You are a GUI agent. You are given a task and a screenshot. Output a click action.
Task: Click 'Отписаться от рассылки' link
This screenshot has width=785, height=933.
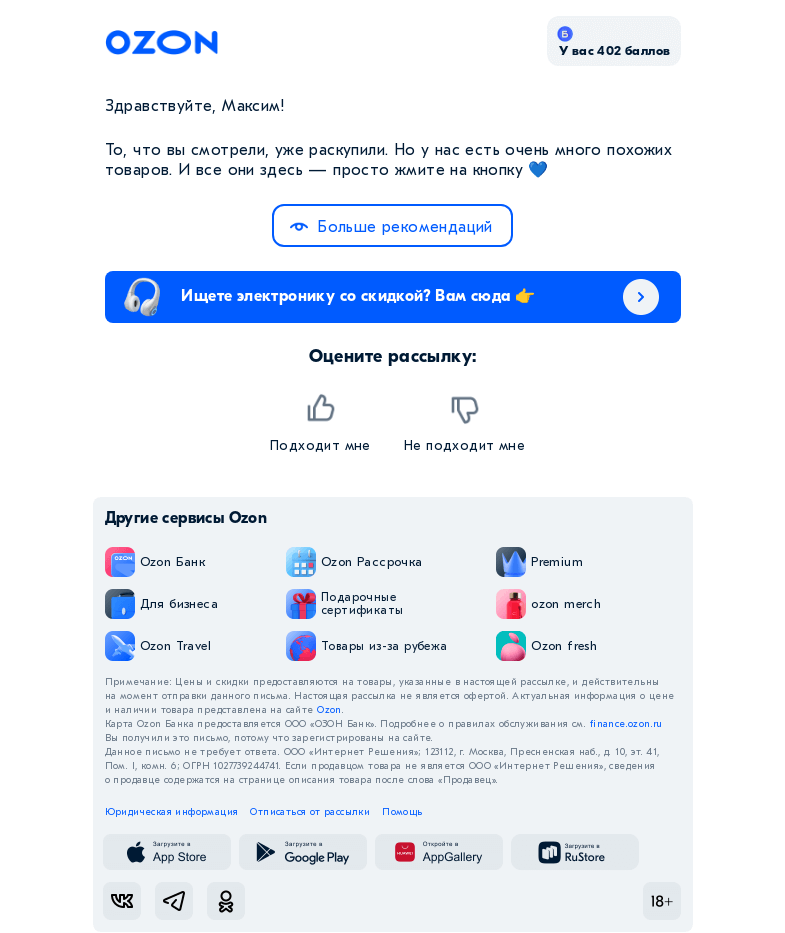[x=309, y=812]
